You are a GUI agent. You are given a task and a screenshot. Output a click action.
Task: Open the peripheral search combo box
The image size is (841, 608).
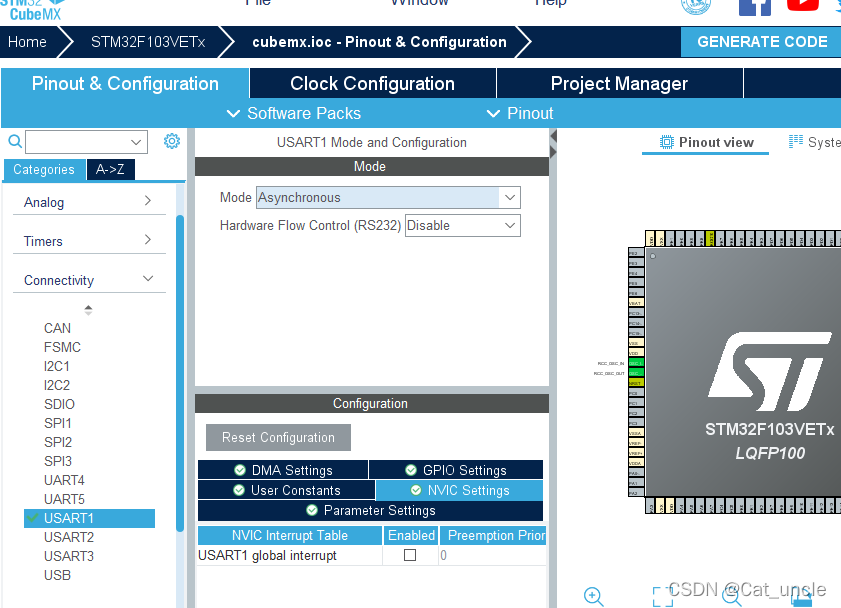(x=86, y=142)
